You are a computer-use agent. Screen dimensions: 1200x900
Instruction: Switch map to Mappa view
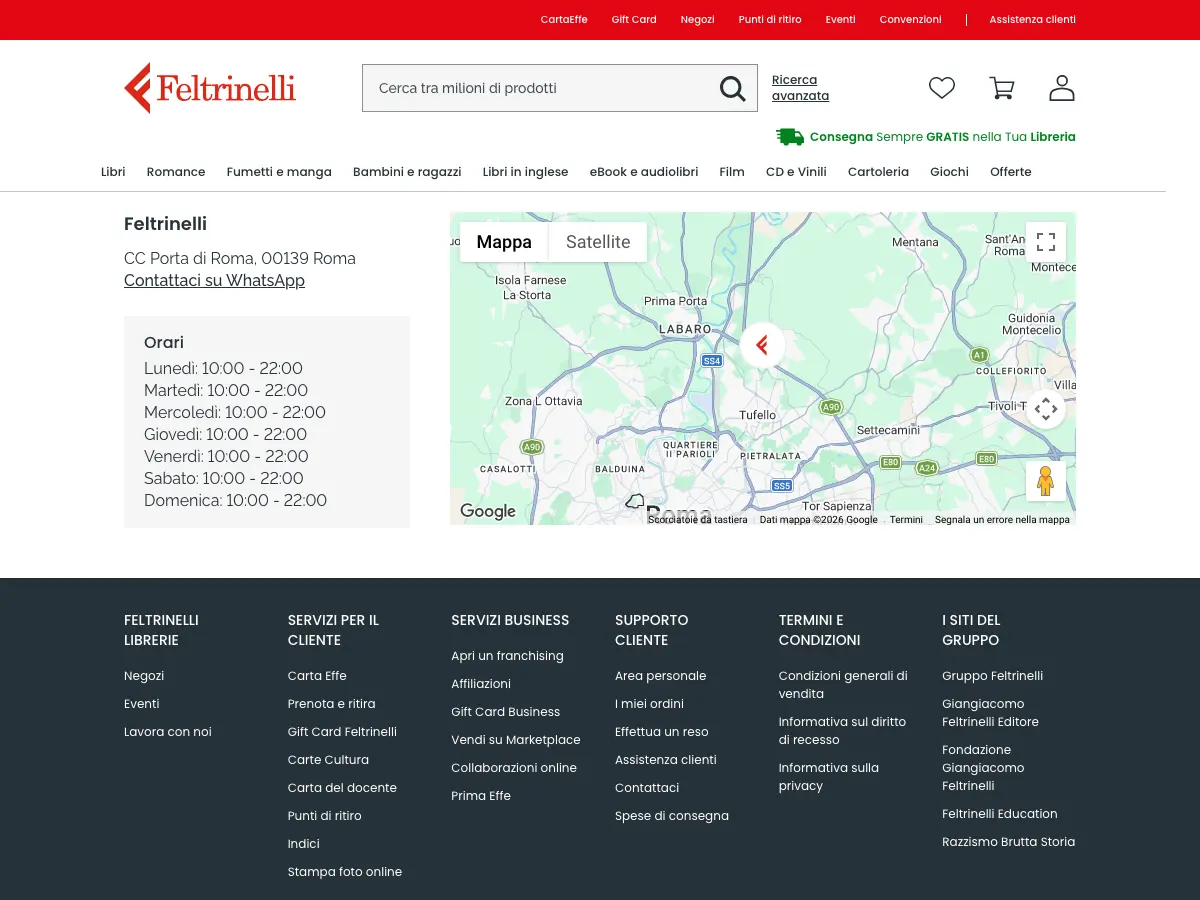pos(504,242)
